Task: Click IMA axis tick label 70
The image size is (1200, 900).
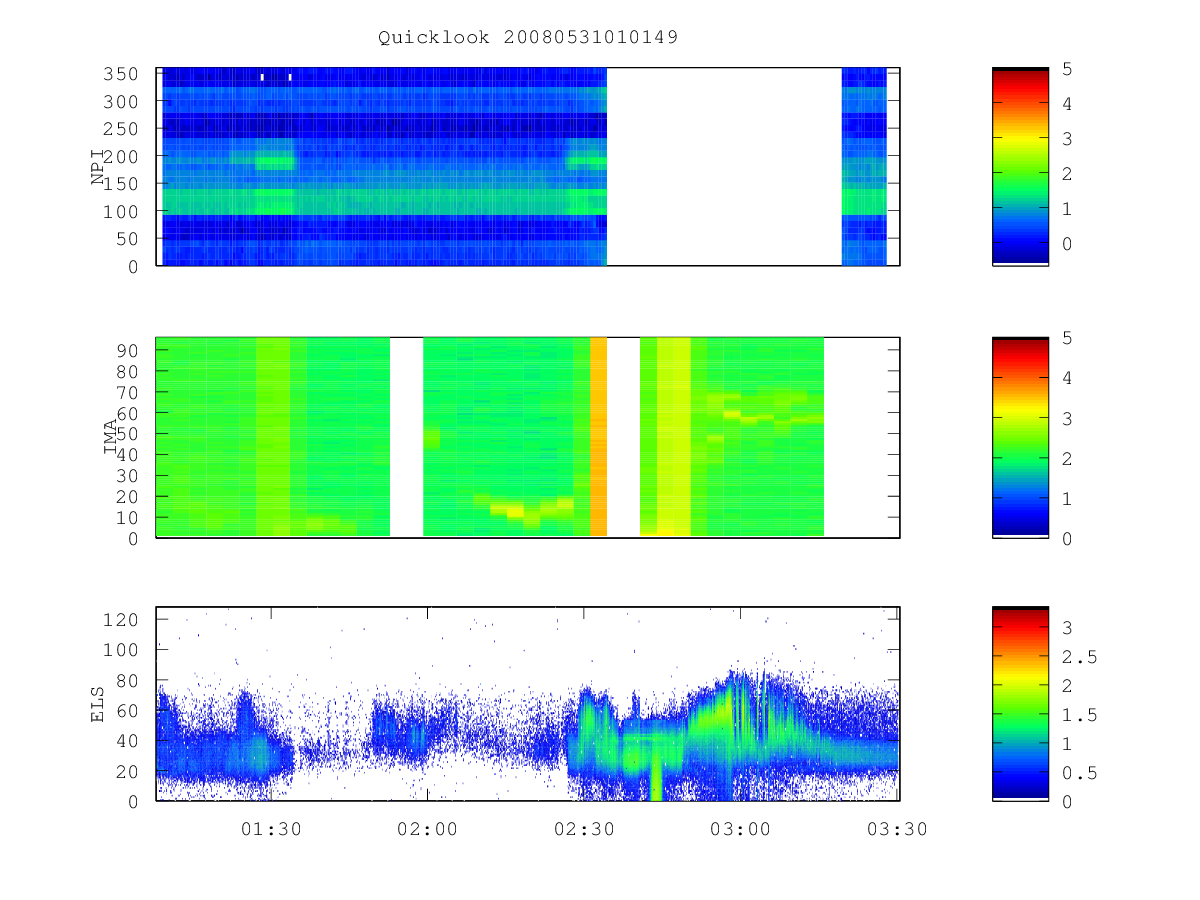Action: click(x=128, y=392)
